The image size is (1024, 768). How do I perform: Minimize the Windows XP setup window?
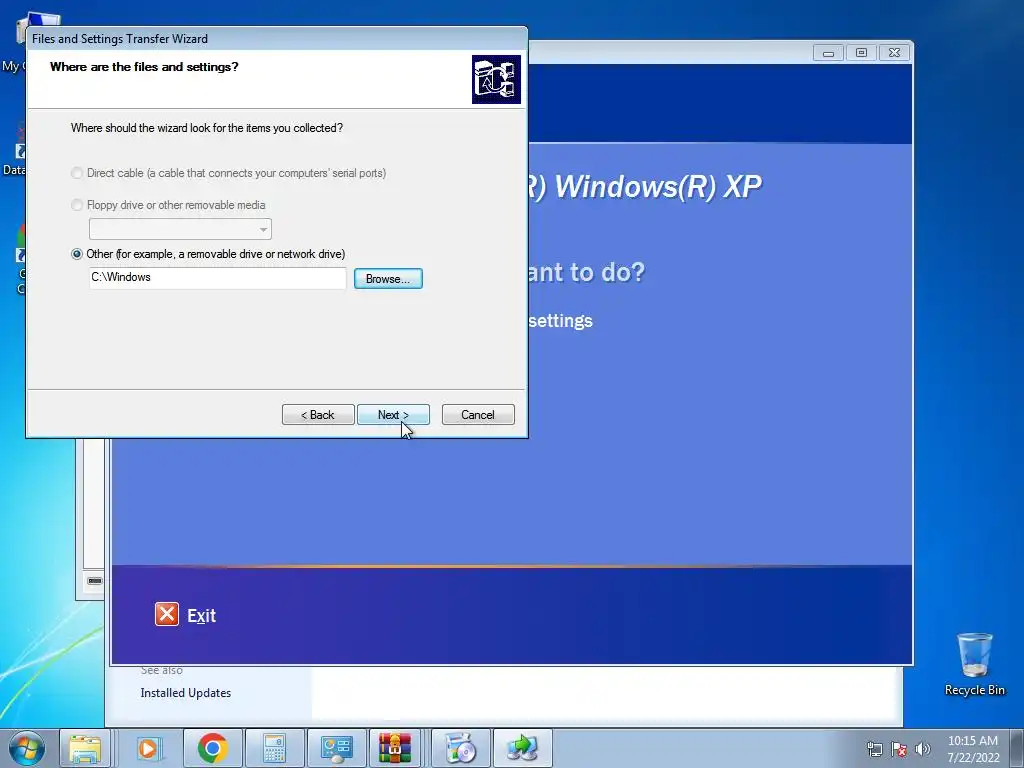click(828, 53)
